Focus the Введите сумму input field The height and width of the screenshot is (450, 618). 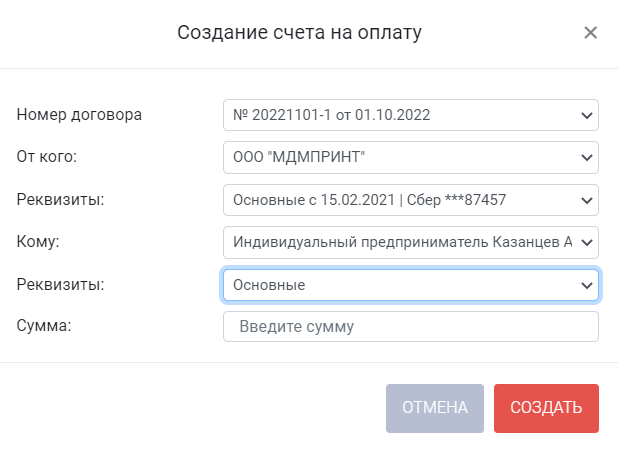point(411,327)
